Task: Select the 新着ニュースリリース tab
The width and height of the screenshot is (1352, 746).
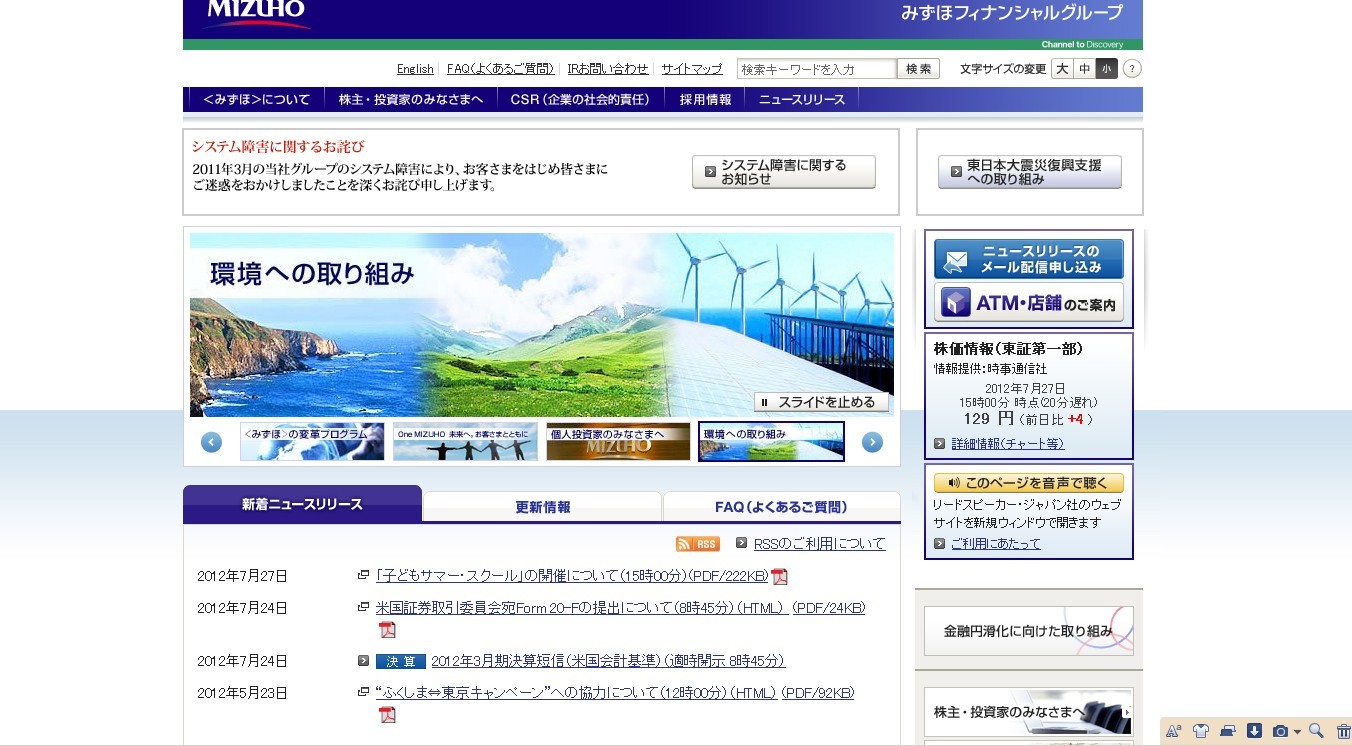Action: click(302, 504)
